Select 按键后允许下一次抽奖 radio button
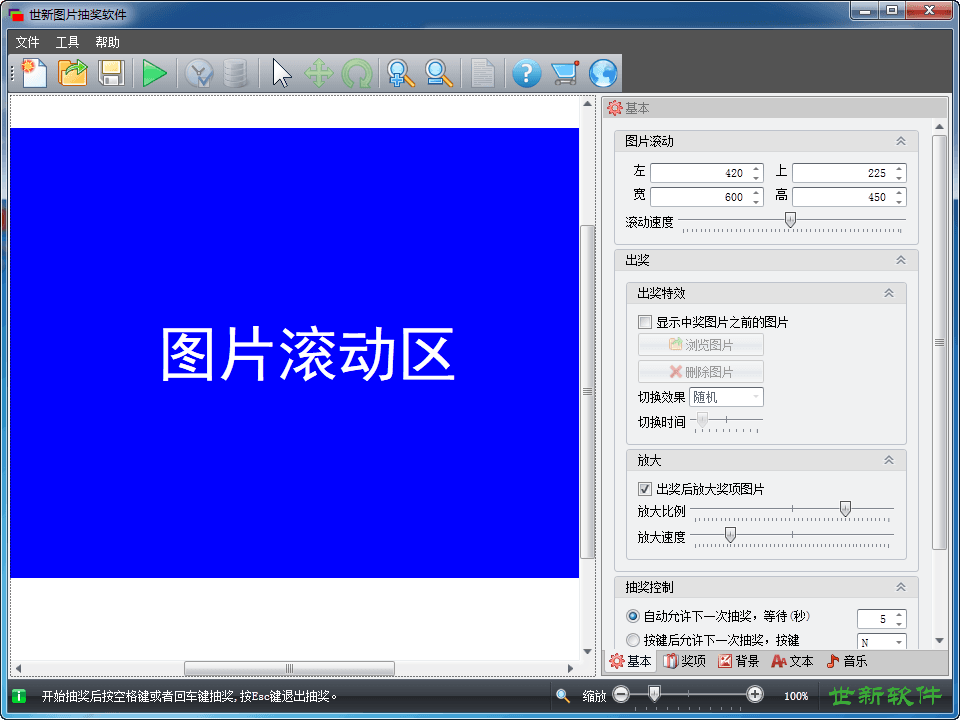Viewport: 960px width, 720px height. coord(633,640)
